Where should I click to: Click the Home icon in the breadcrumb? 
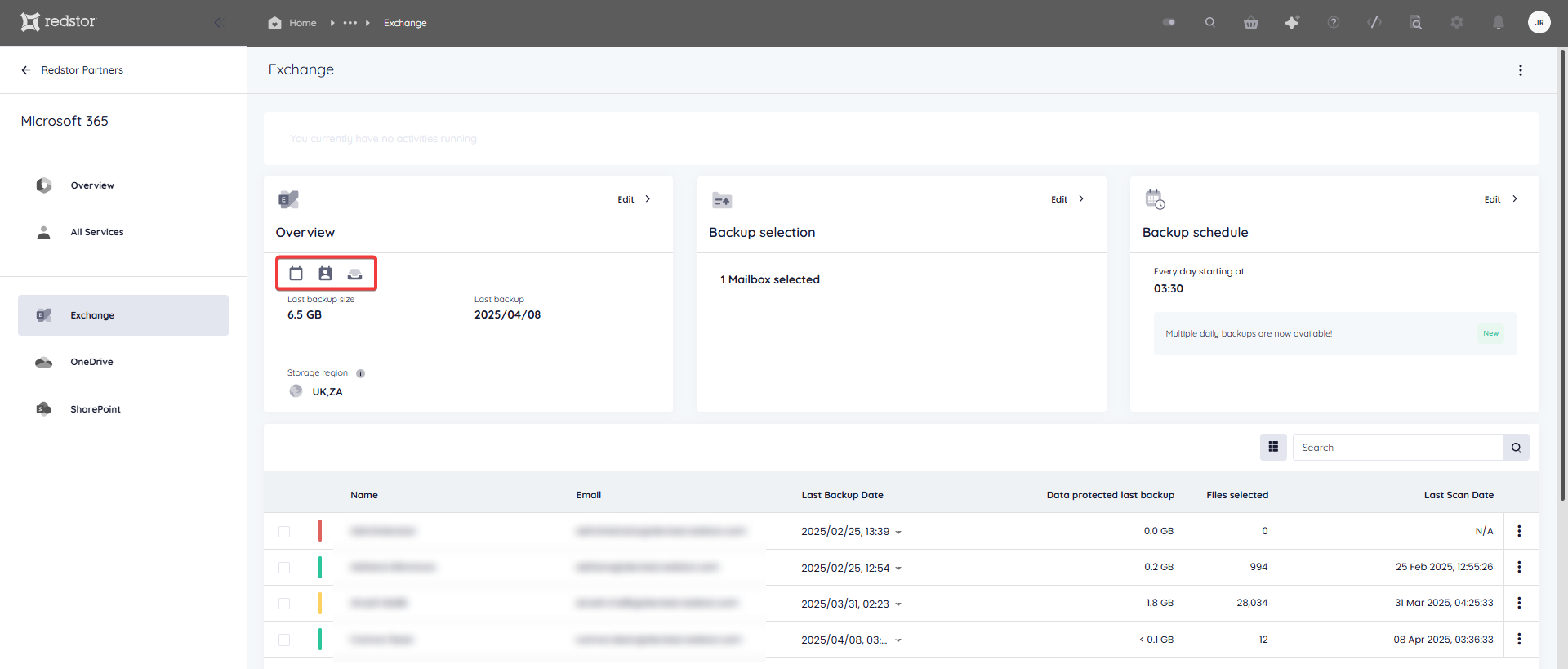click(x=274, y=23)
